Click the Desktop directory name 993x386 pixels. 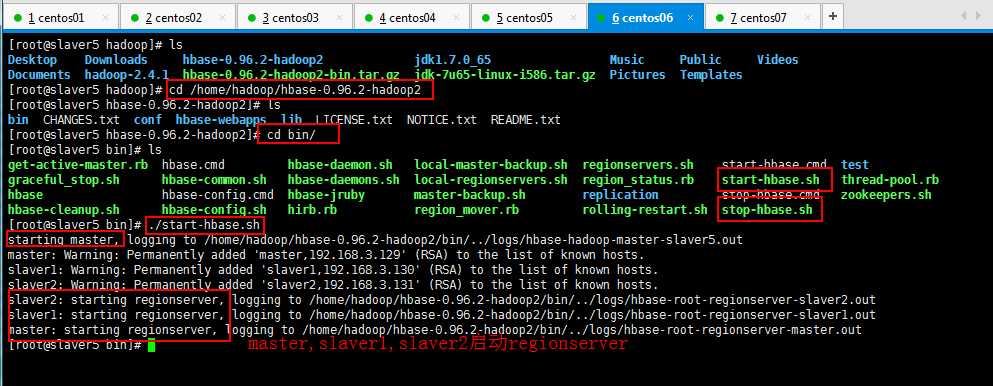[32, 60]
